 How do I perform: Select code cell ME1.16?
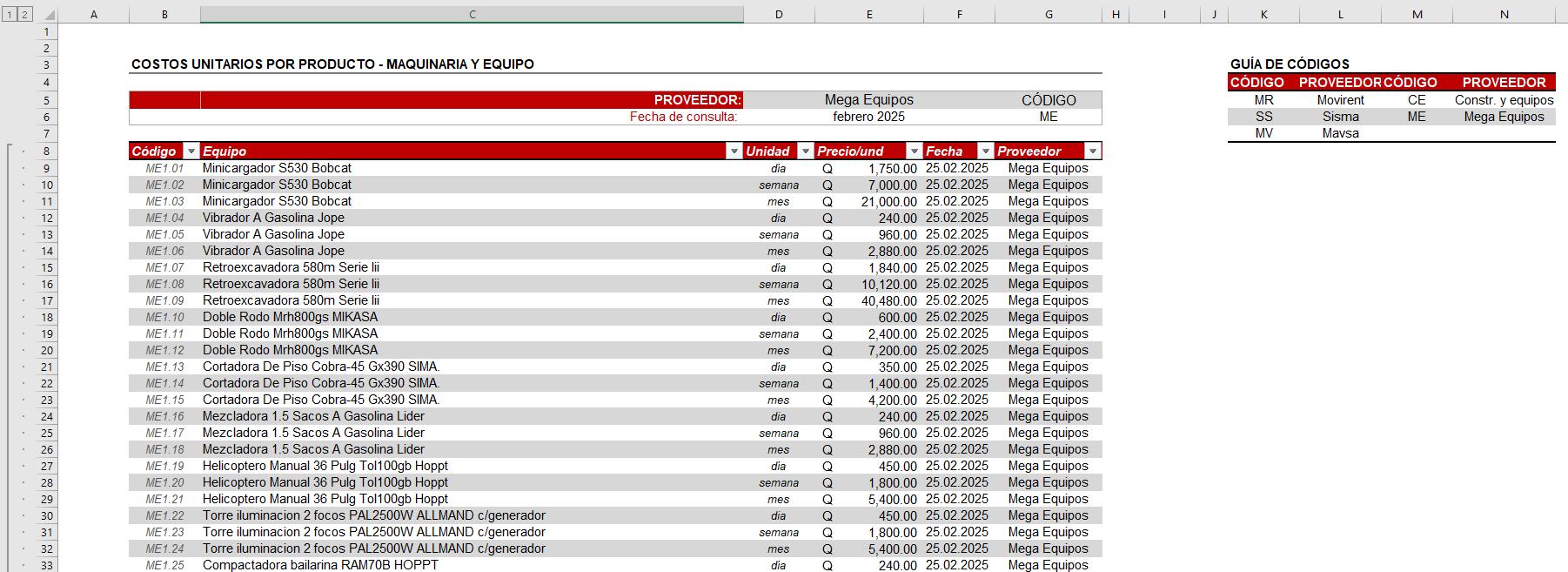point(164,416)
